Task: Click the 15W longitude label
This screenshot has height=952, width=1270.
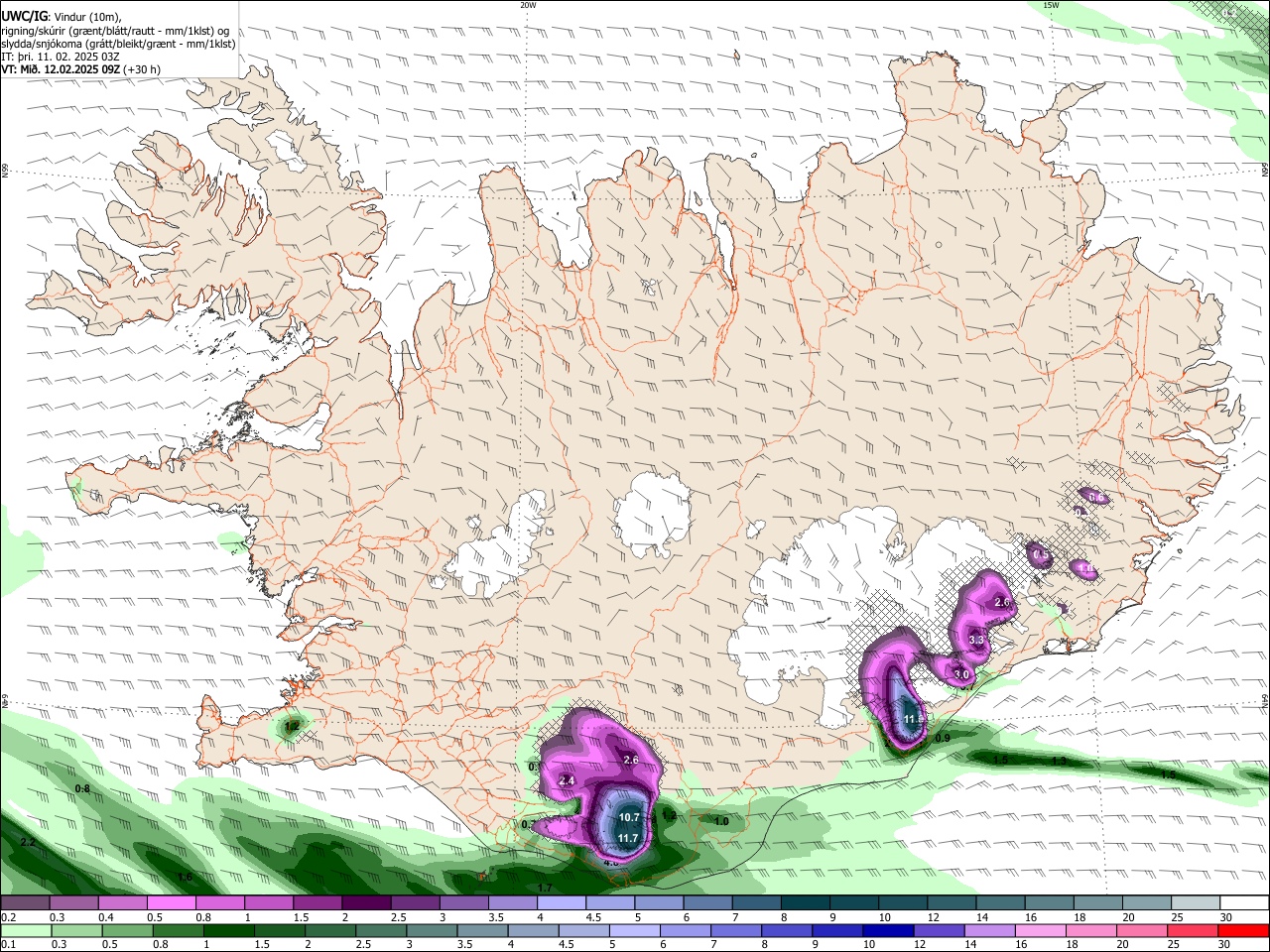Action: pyautogui.click(x=1051, y=5)
